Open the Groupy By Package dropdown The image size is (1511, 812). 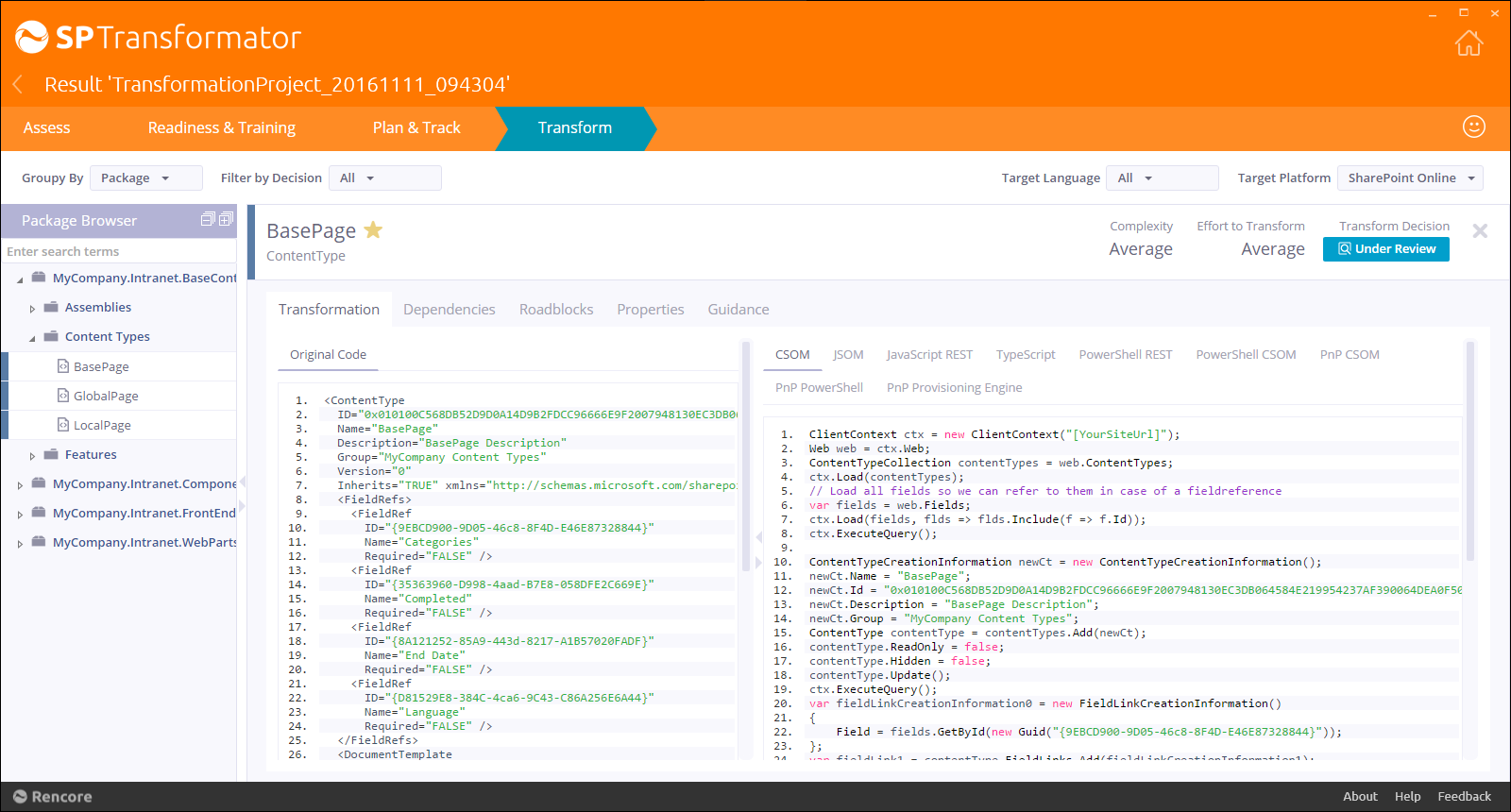(146, 178)
